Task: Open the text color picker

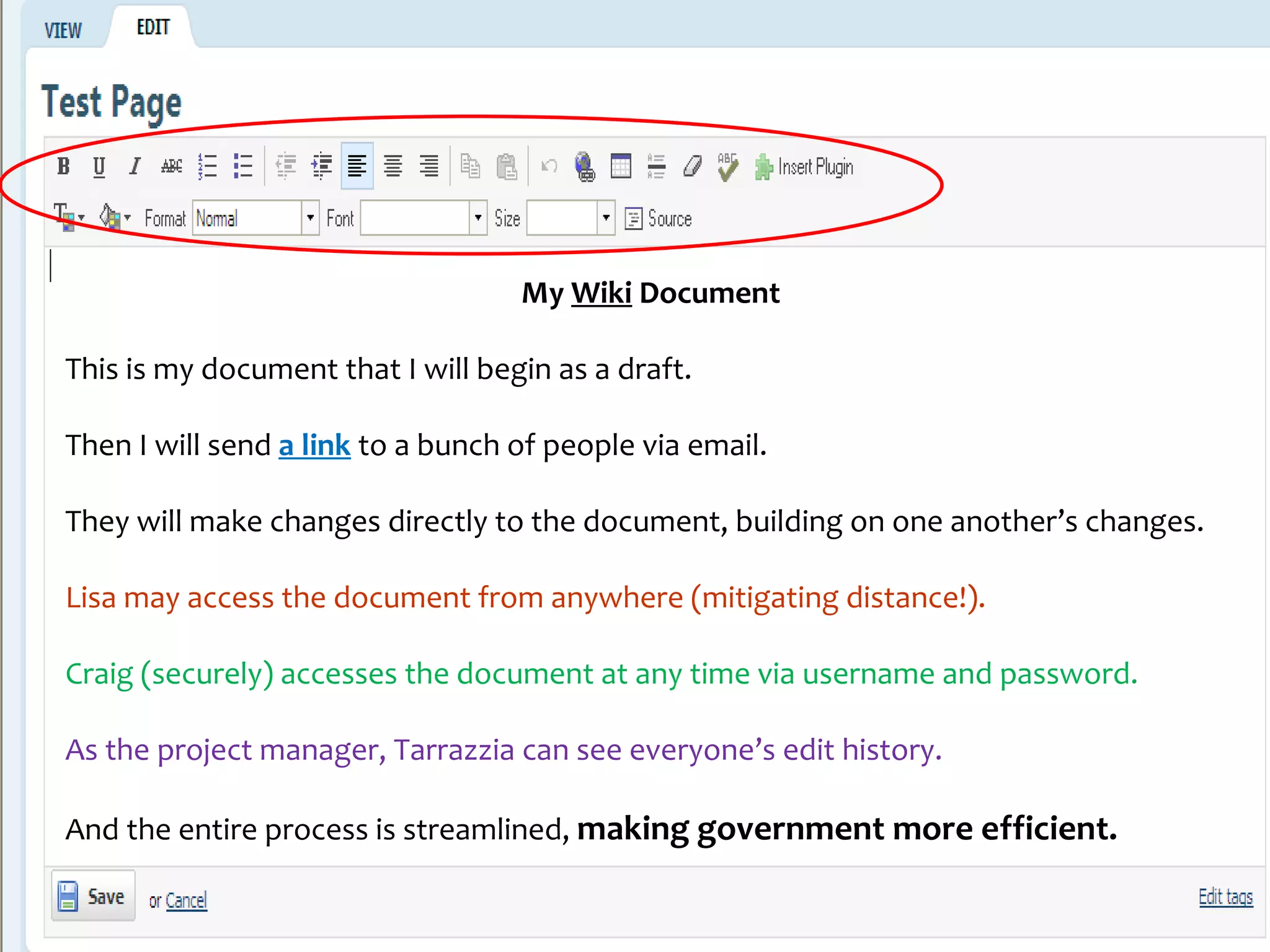Action: [69, 218]
